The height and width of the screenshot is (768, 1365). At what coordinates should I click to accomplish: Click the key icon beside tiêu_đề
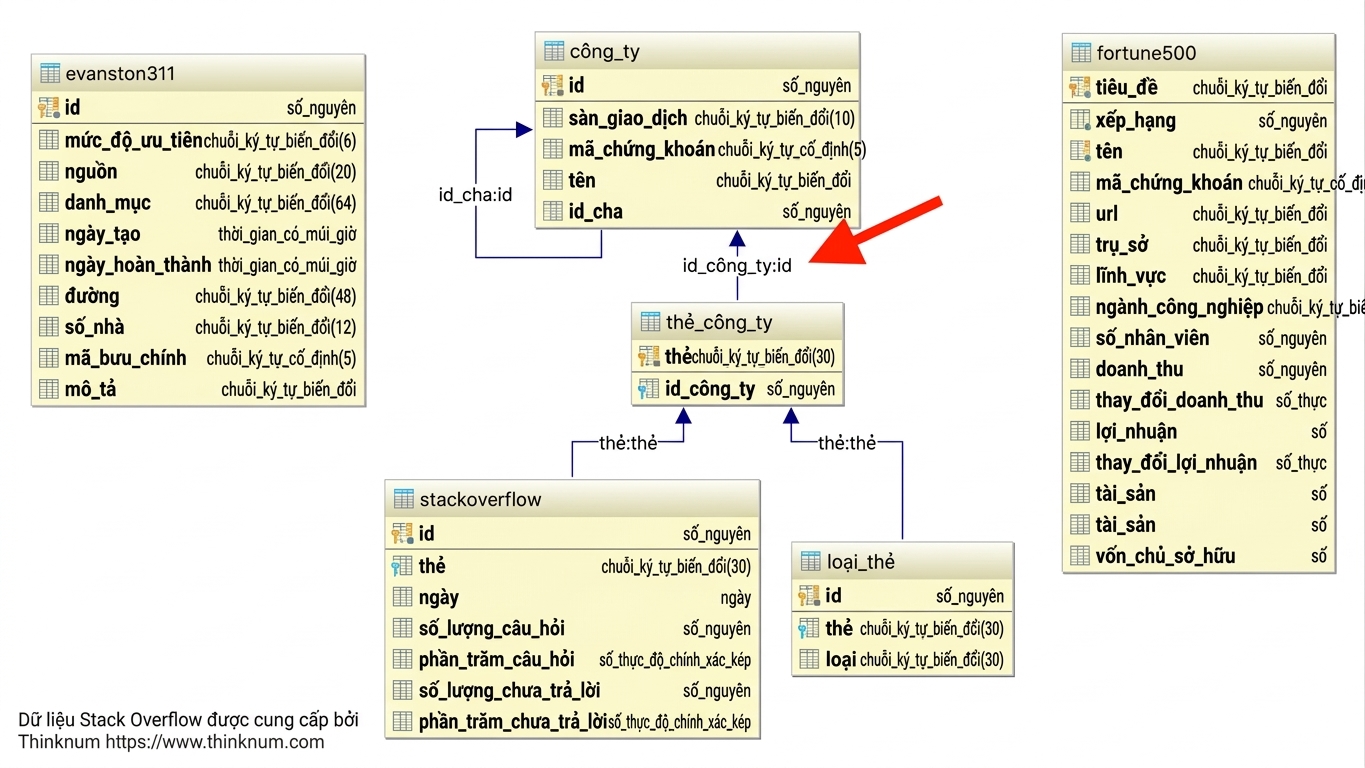pyautogui.click(x=1080, y=88)
